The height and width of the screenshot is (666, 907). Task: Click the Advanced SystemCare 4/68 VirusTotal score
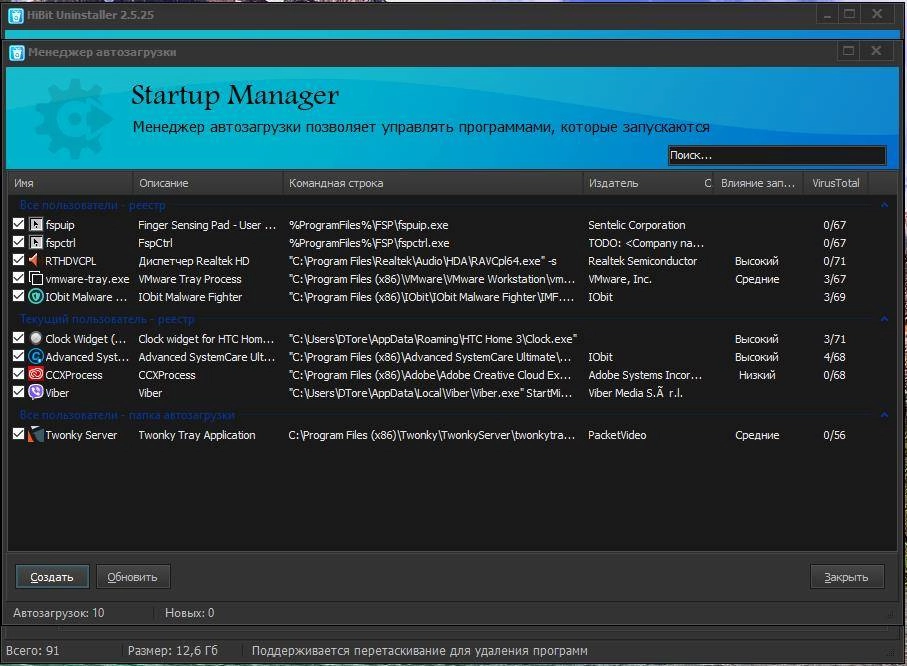pyautogui.click(x=834, y=357)
